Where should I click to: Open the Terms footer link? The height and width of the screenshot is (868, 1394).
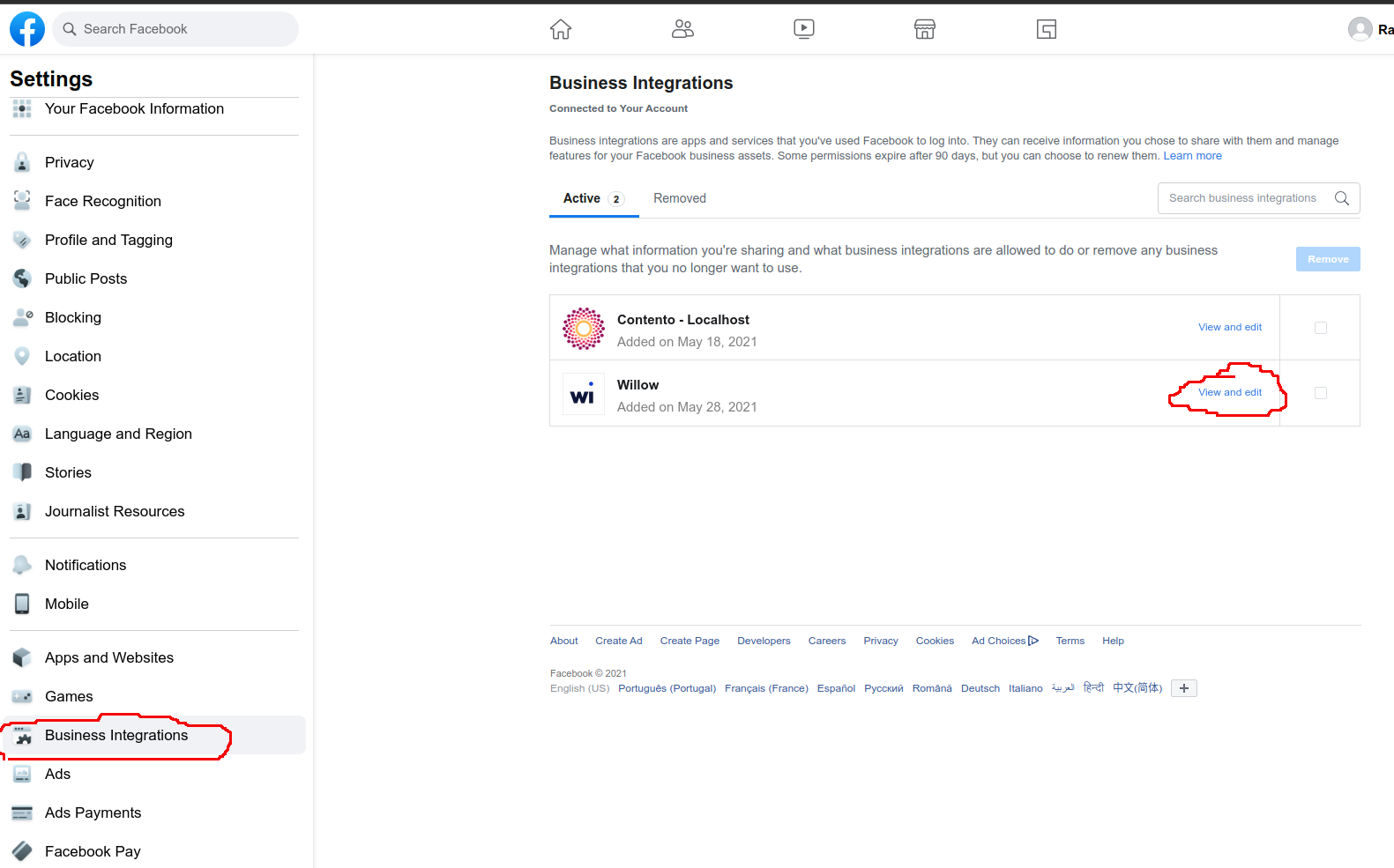tap(1070, 641)
